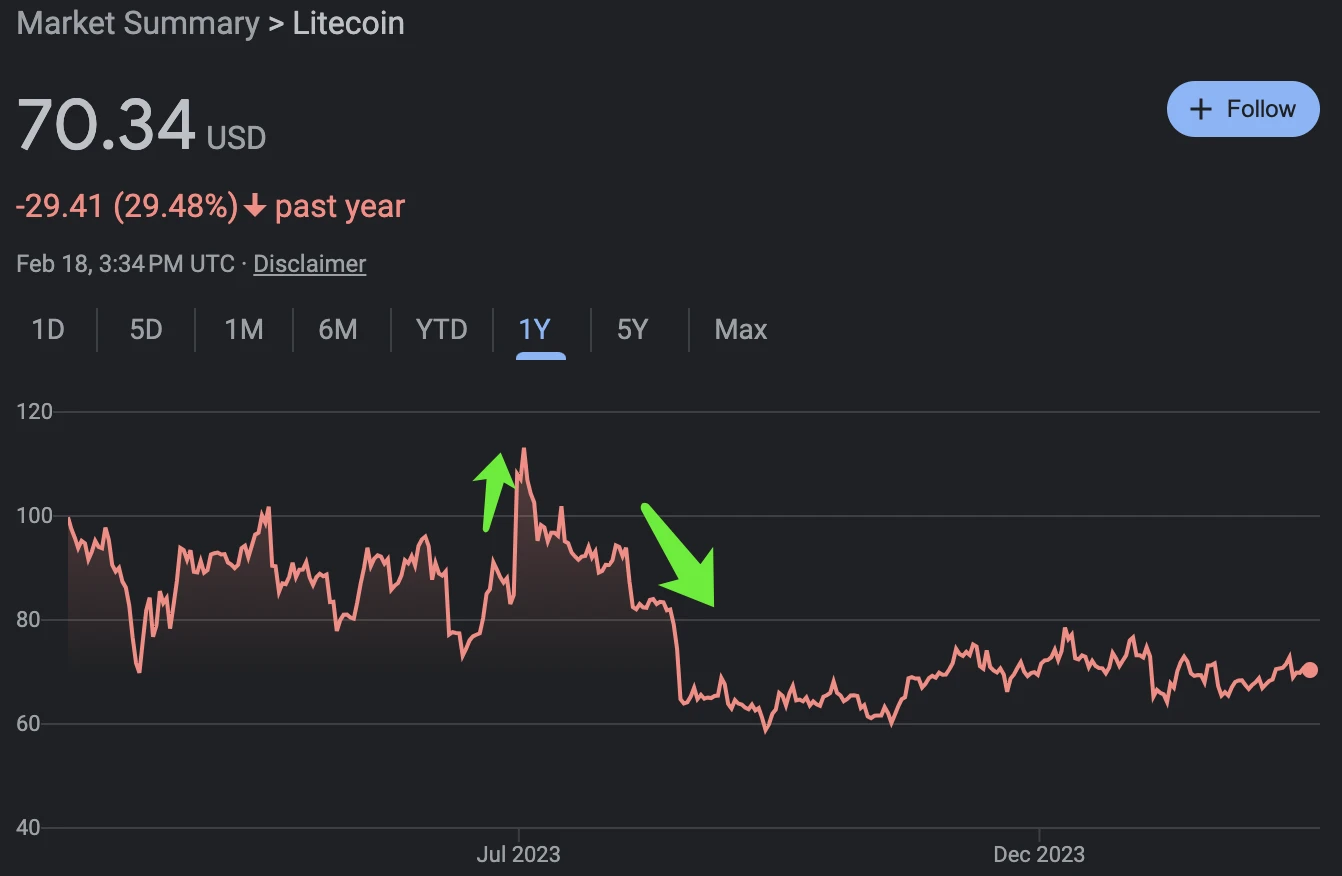The height and width of the screenshot is (876, 1342).
Task: Show the 1M chart range
Action: click(243, 329)
